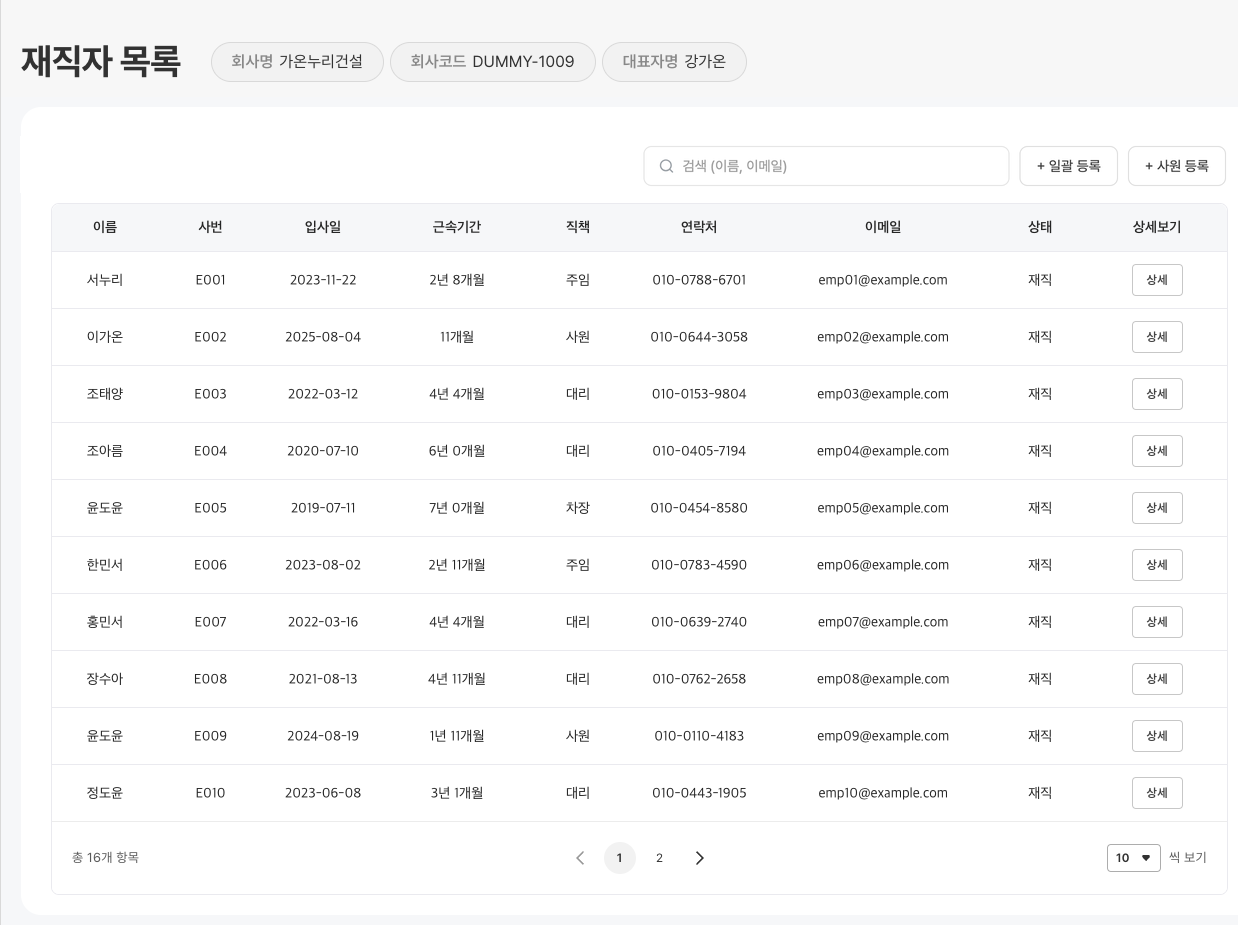Screen dimensions: 1238x925
Task: Select the name cell 정도윤
Action: coord(105,793)
